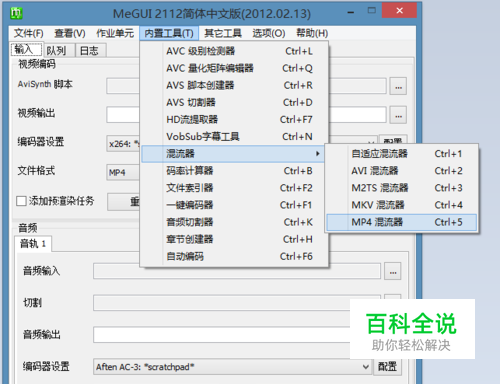The width and height of the screenshot is (500, 384).
Task: Browse for 音频输入 file
Action: 393,272
